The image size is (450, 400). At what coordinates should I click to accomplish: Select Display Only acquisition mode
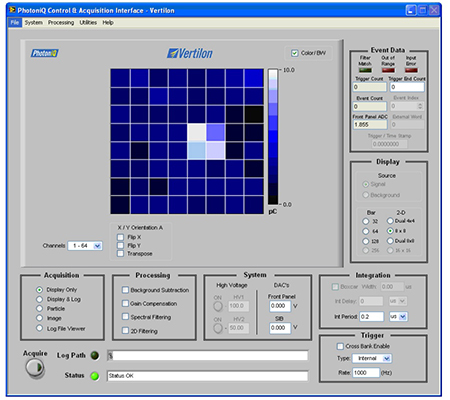[x=39, y=290]
